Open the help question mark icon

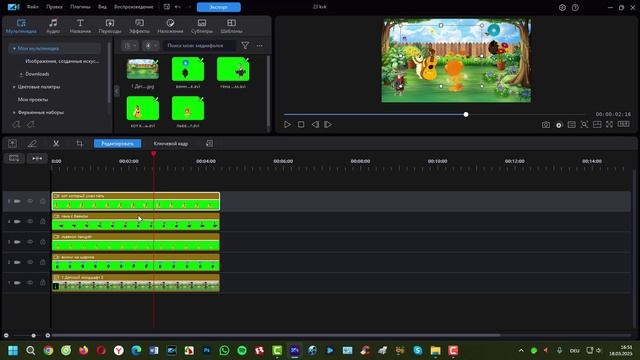click(575, 7)
